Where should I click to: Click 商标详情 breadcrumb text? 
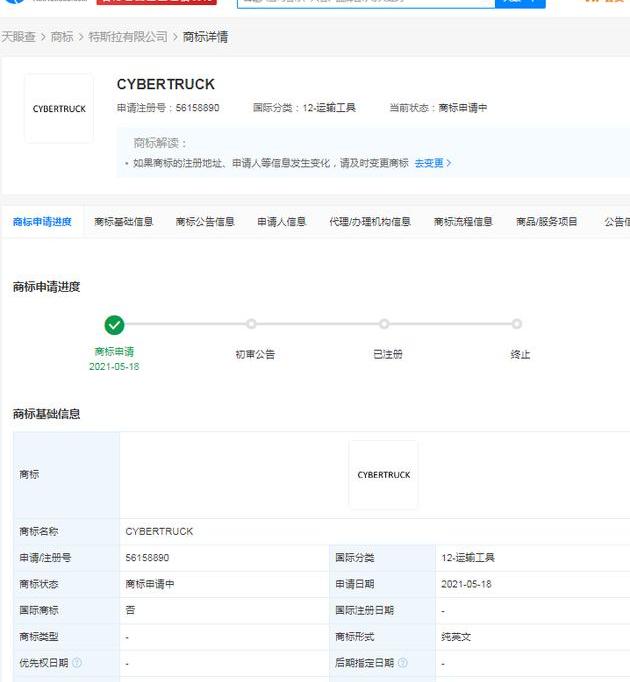click(x=205, y=37)
